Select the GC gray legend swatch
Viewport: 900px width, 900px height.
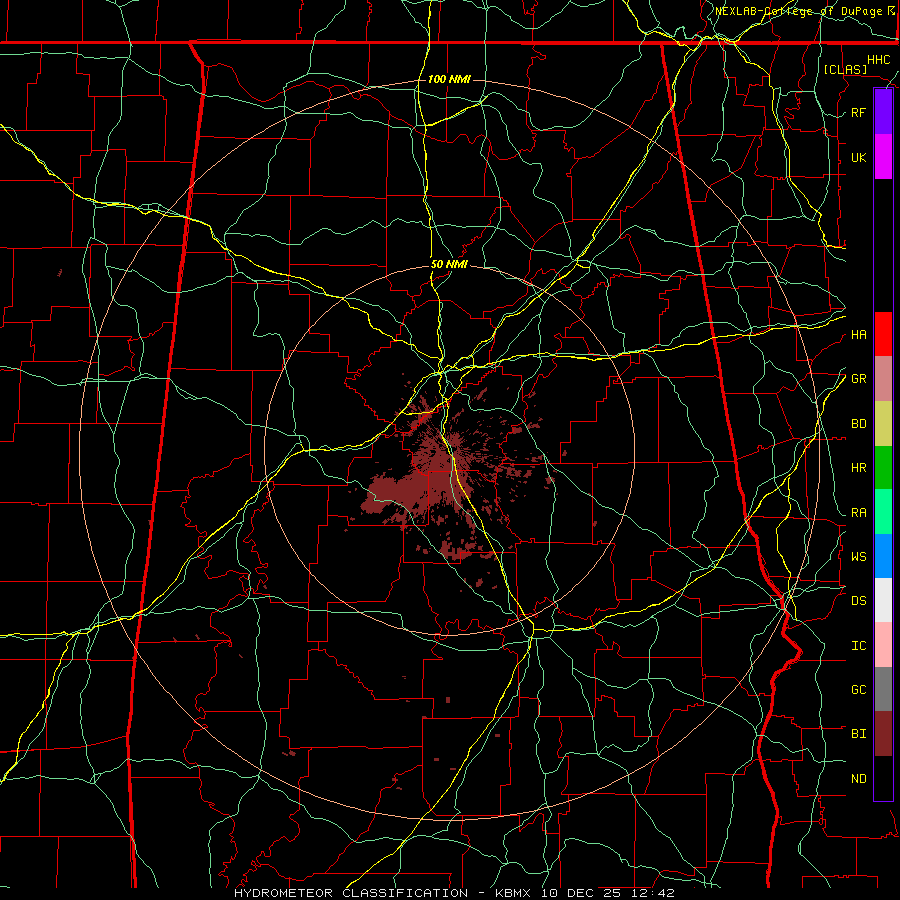click(883, 689)
